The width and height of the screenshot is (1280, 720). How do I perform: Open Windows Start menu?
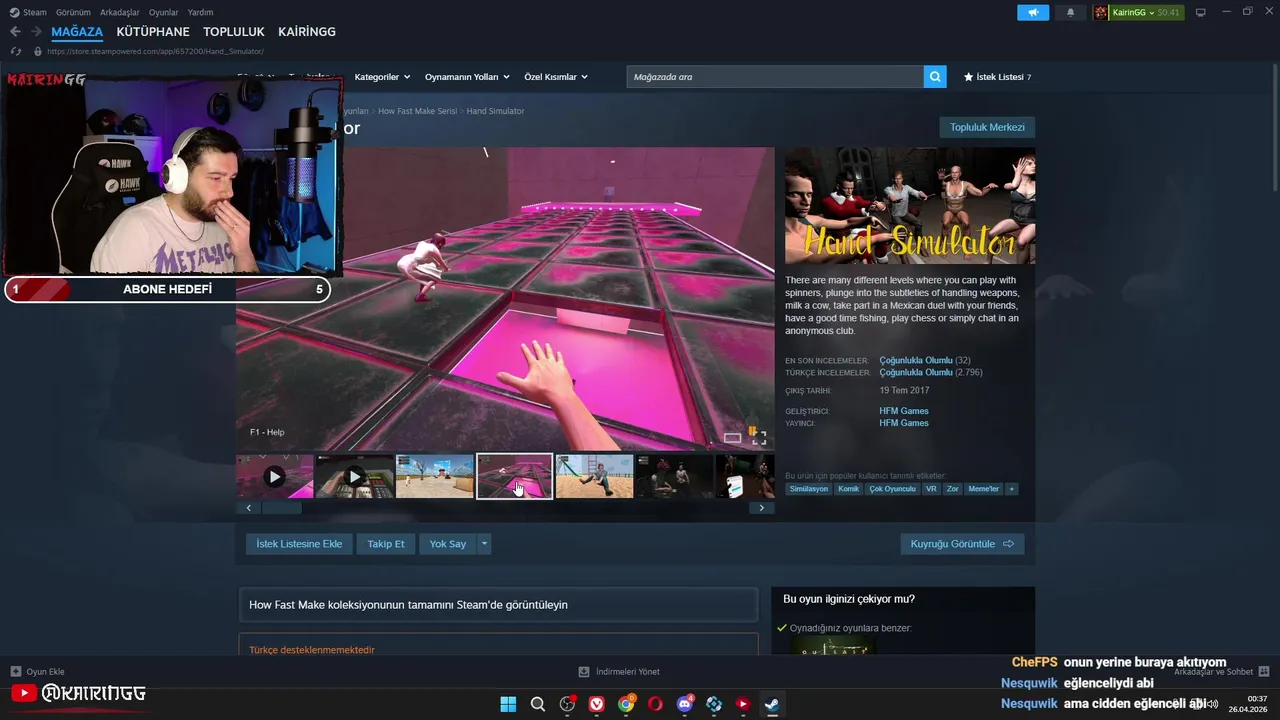pyautogui.click(x=508, y=704)
